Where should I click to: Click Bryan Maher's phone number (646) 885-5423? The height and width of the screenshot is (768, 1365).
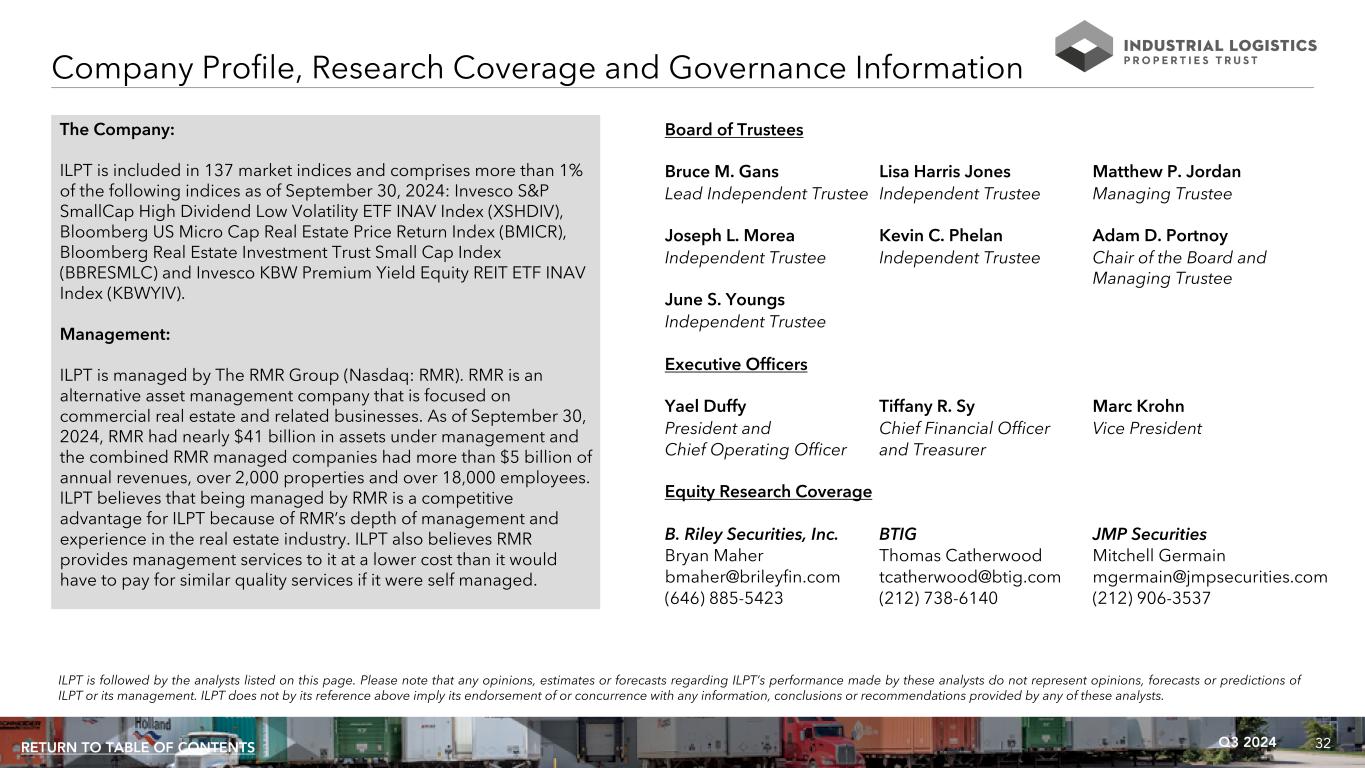[724, 599]
